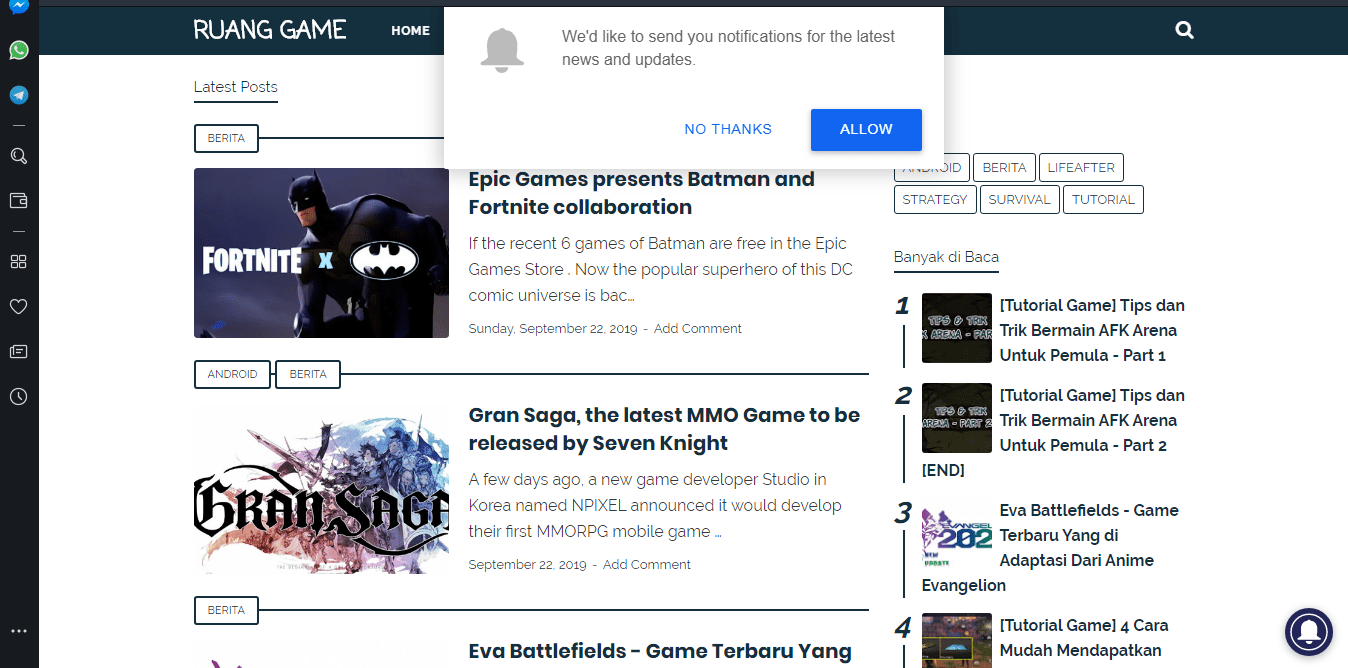The height and width of the screenshot is (668, 1348).
Task: Click the ANDROID label above Gran Saga post
Action: pyautogui.click(x=233, y=374)
